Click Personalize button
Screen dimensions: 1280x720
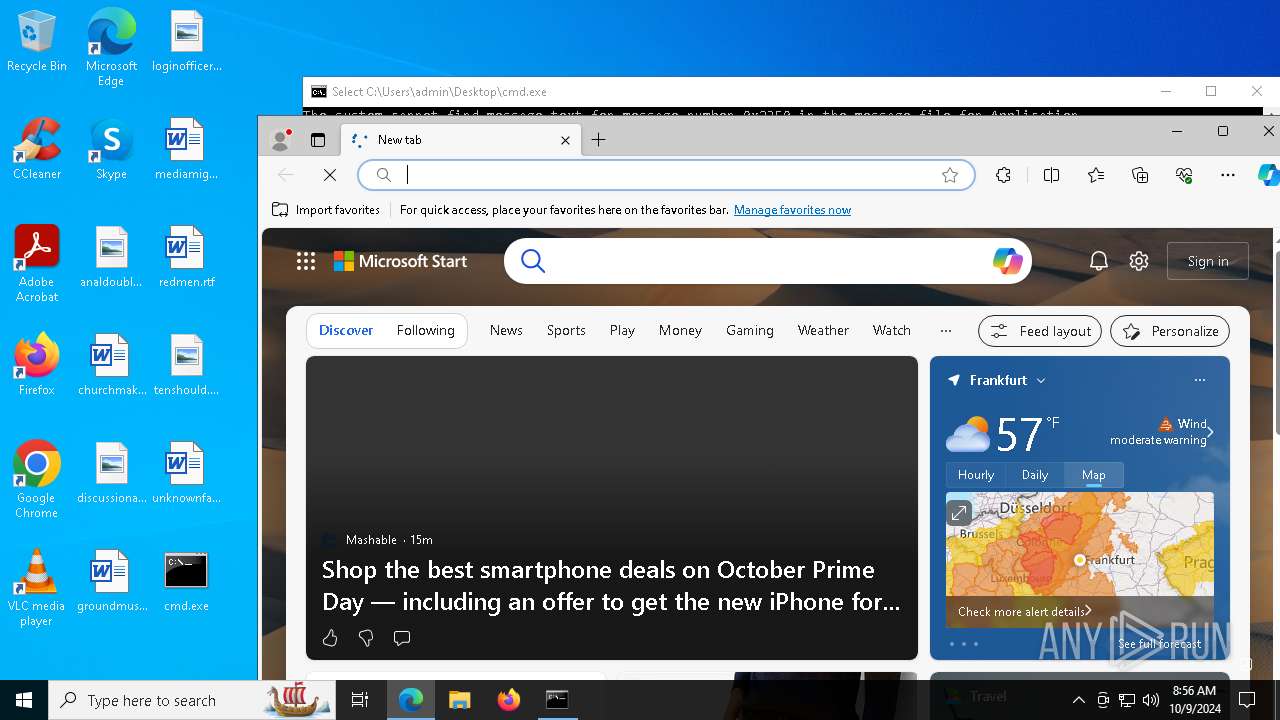(x=1170, y=331)
